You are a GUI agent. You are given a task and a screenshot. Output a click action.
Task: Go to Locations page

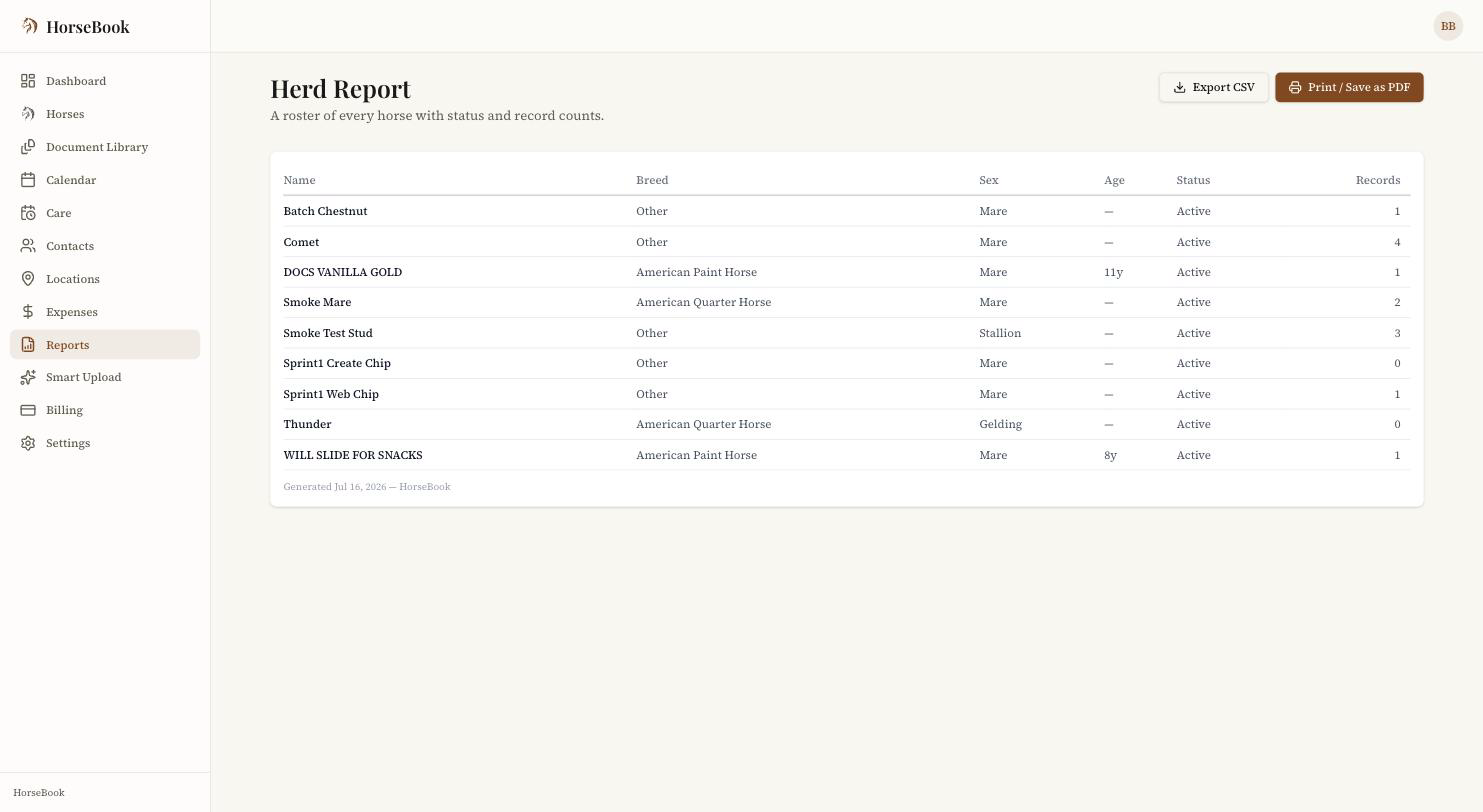[x=105, y=279]
